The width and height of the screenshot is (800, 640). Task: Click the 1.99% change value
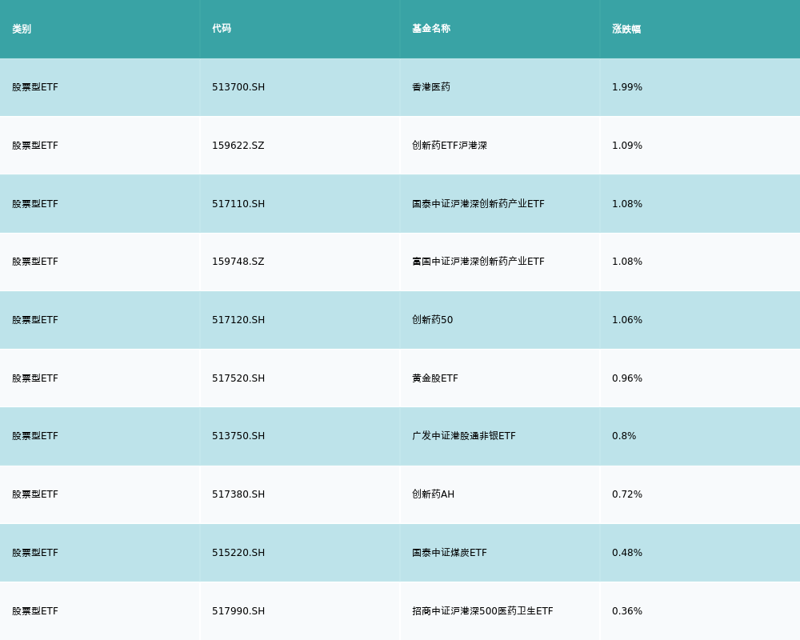tap(627, 87)
